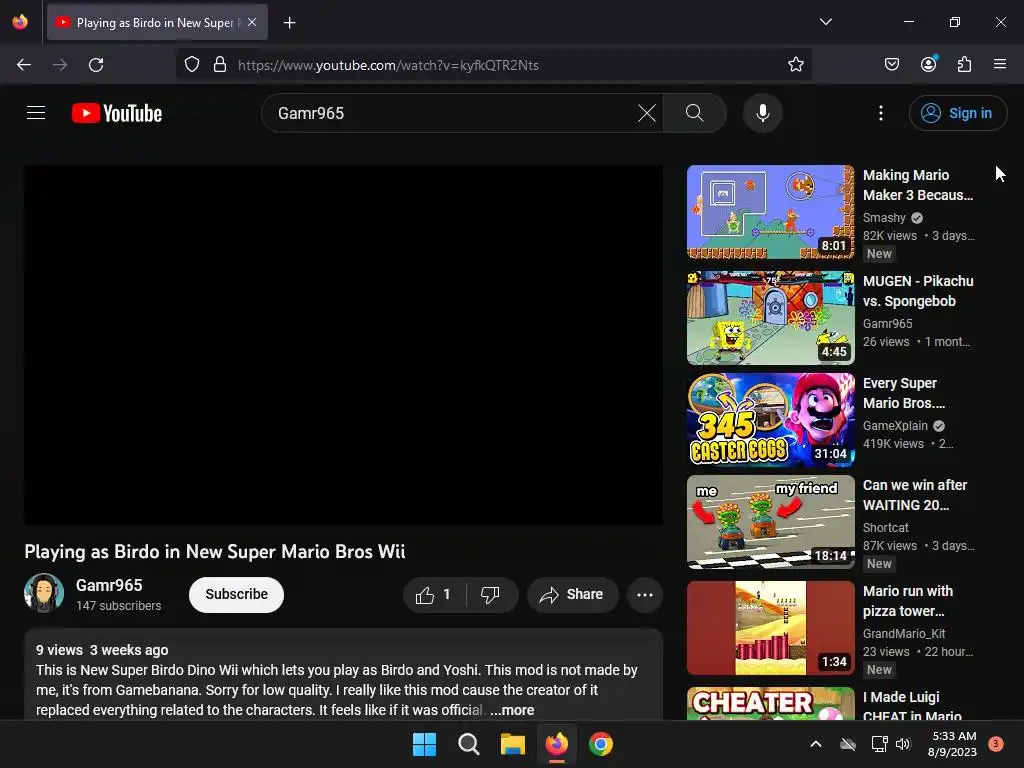Show hidden system tray icons chevron
This screenshot has height=768, width=1024.
[x=816, y=744]
